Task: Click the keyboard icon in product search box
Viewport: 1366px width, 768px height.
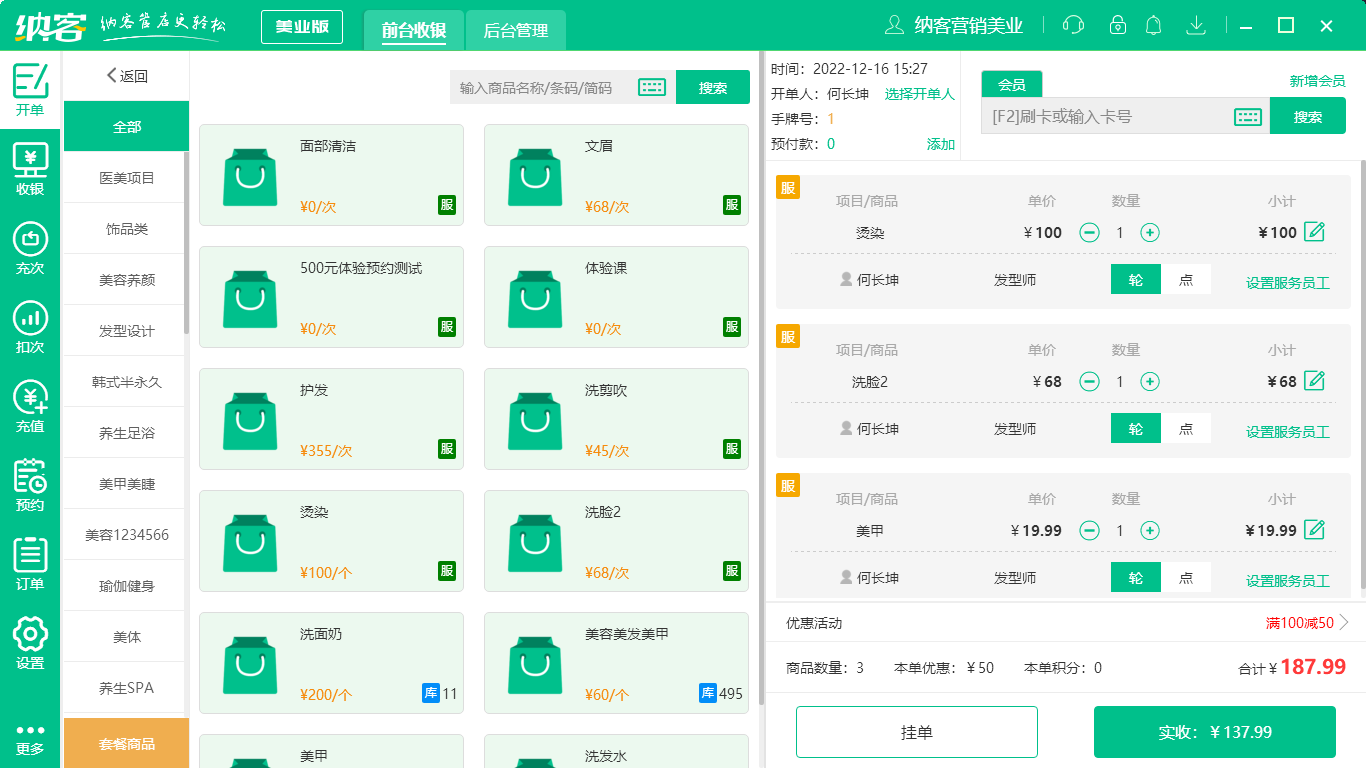Action: tap(652, 87)
